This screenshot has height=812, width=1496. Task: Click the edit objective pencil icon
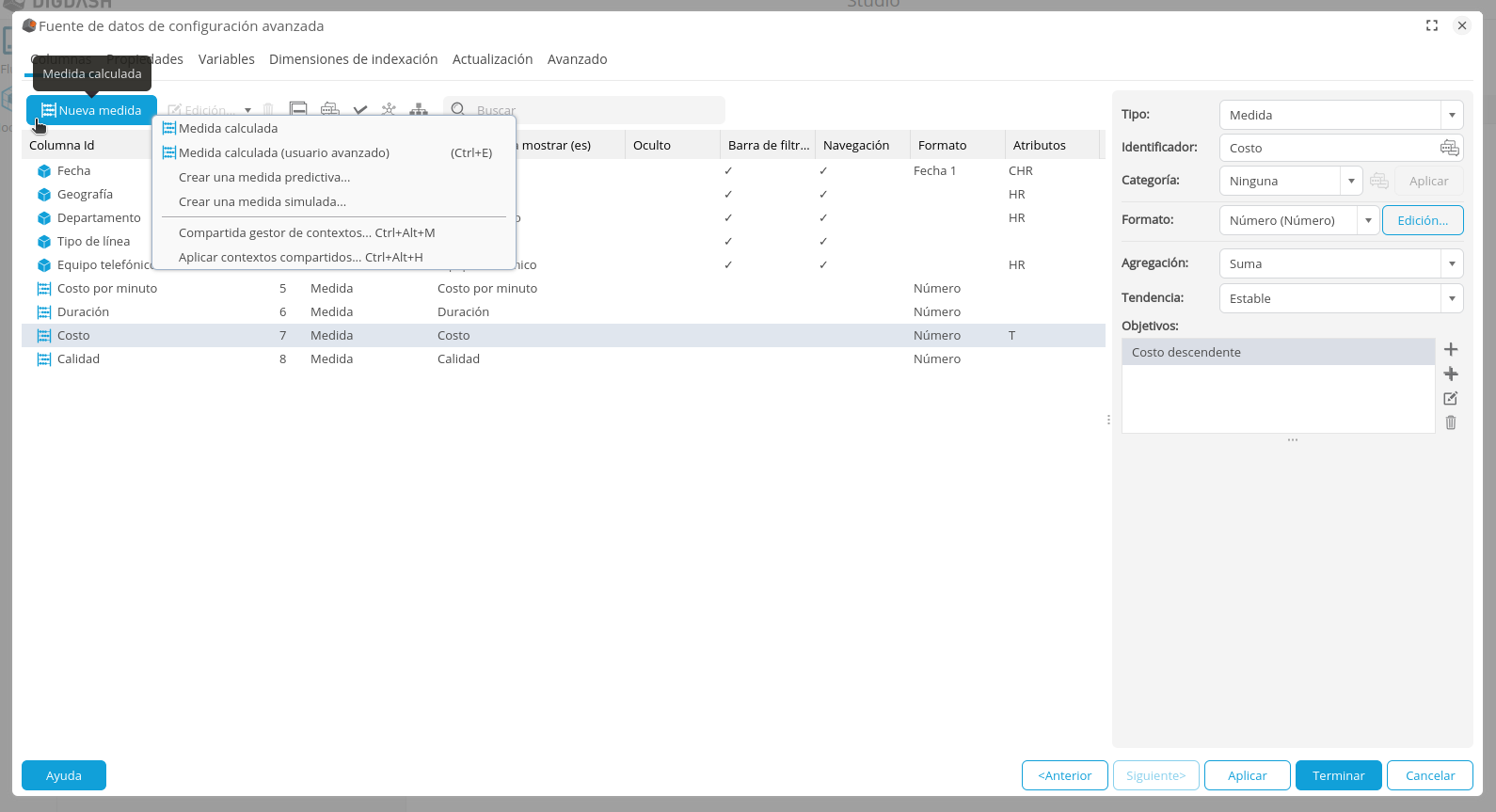pos(1451,399)
